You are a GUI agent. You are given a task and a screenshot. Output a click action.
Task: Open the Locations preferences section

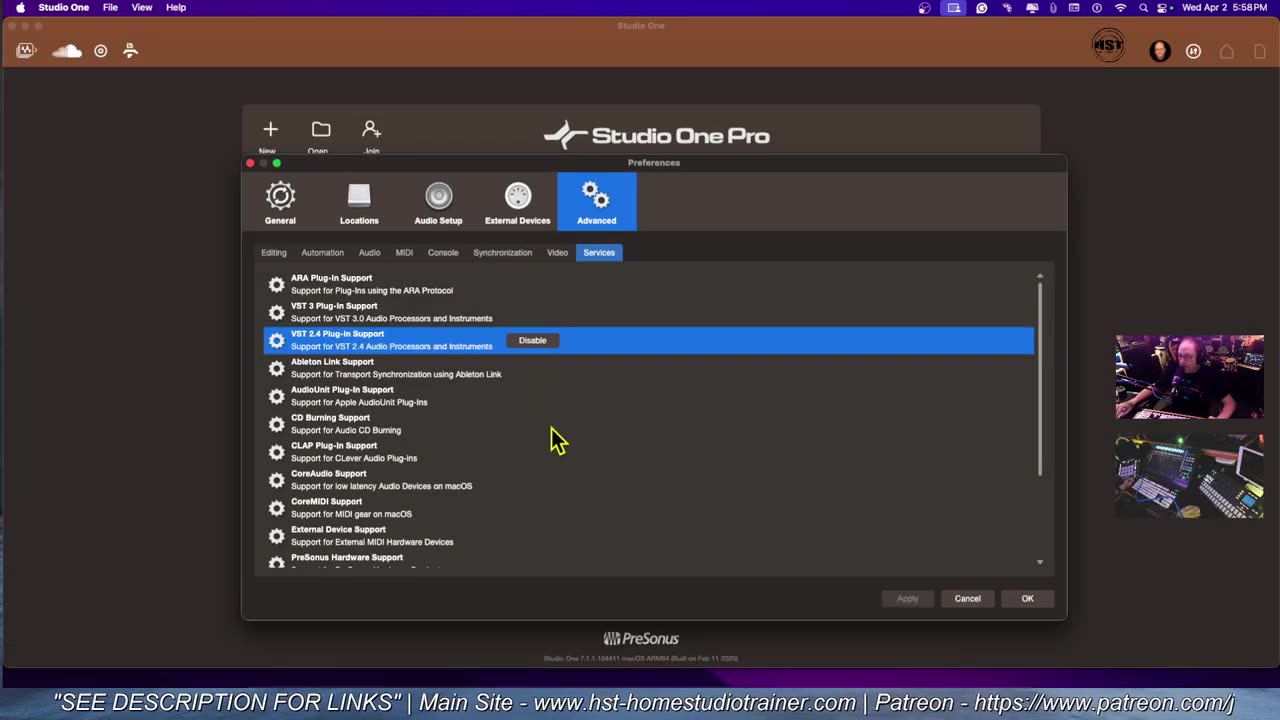[359, 202]
